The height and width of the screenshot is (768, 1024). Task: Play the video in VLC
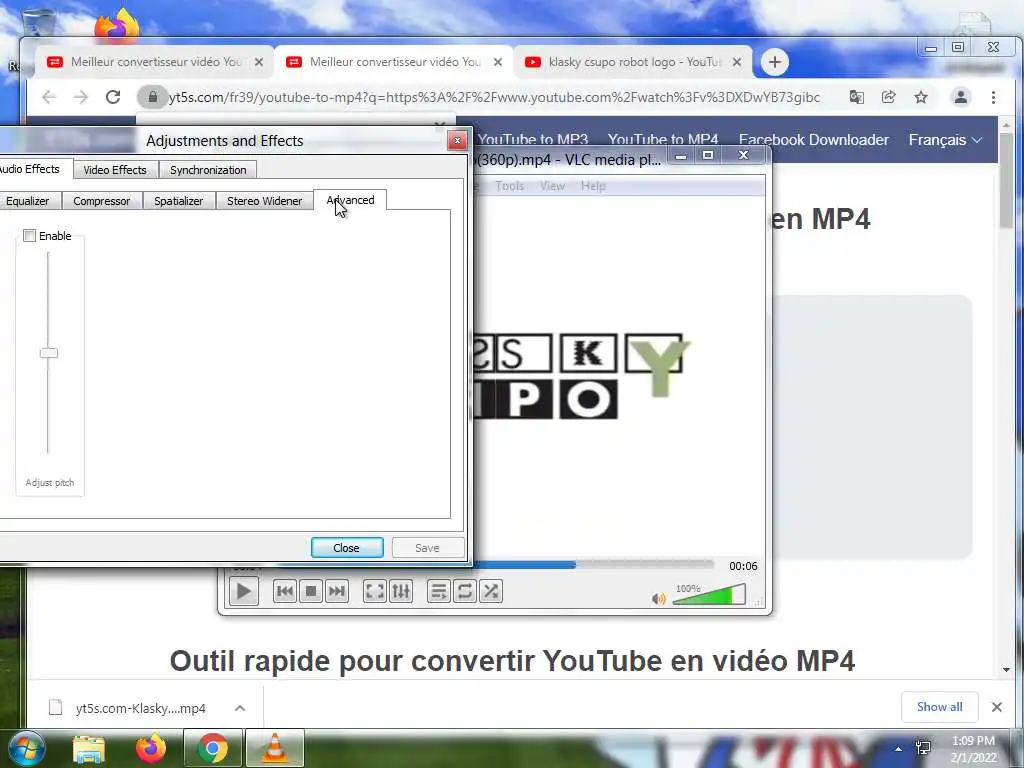click(244, 592)
